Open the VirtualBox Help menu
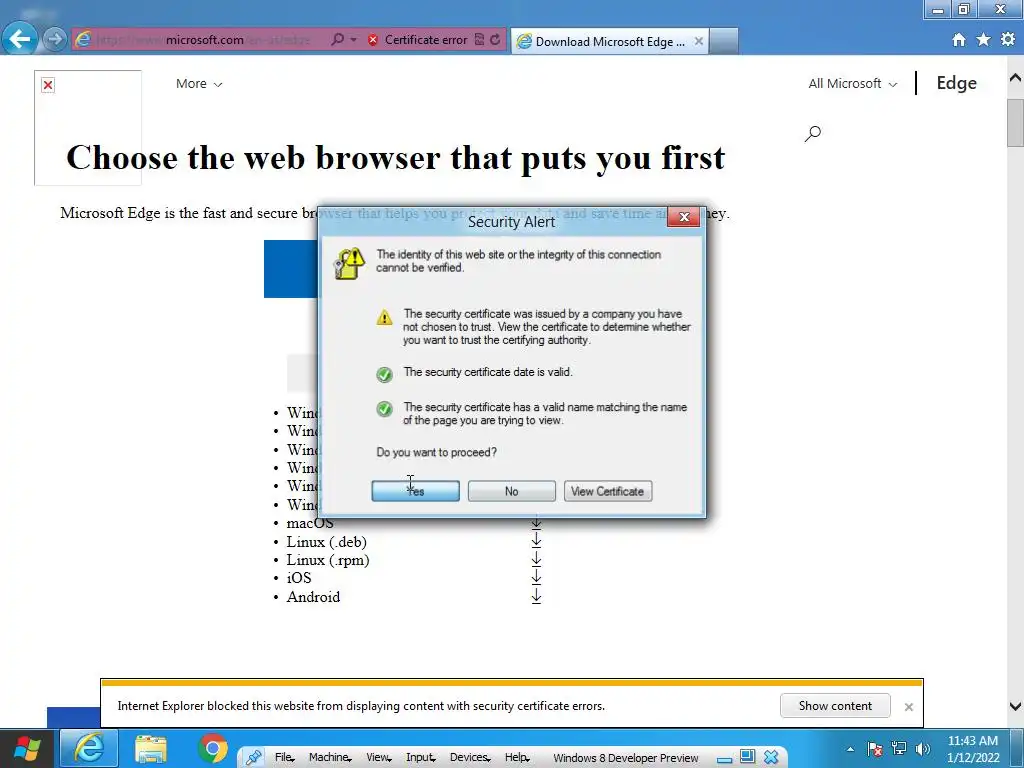The width and height of the screenshot is (1024, 768). coord(517,757)
